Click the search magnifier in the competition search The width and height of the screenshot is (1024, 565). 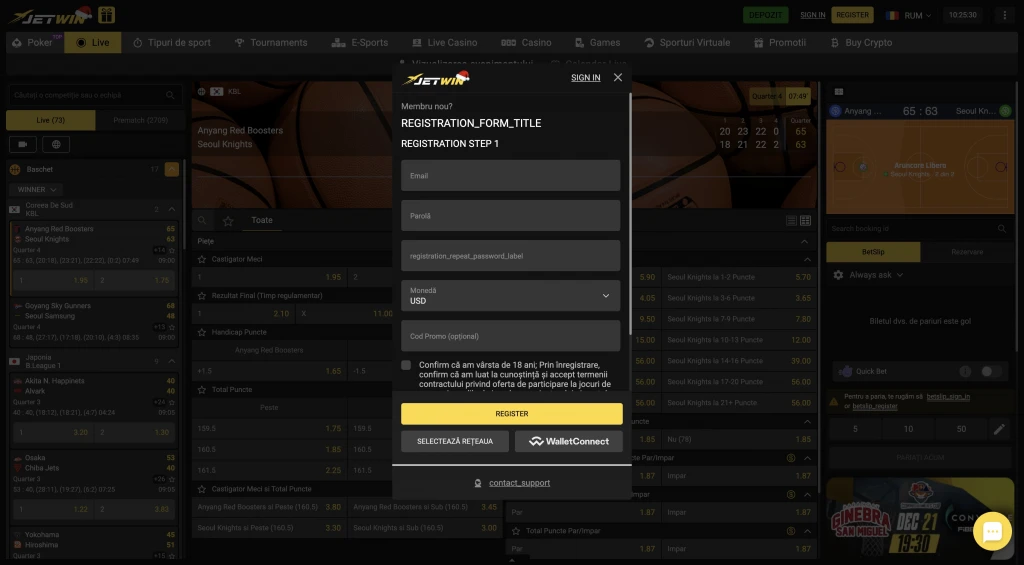172,95
